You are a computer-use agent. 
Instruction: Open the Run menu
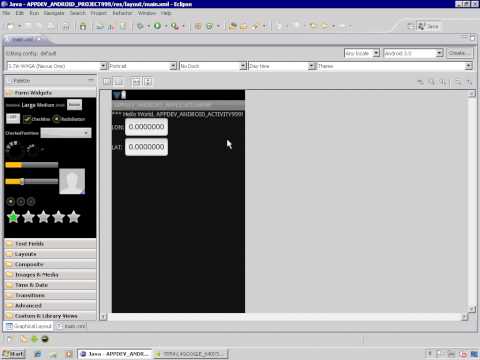34,13
